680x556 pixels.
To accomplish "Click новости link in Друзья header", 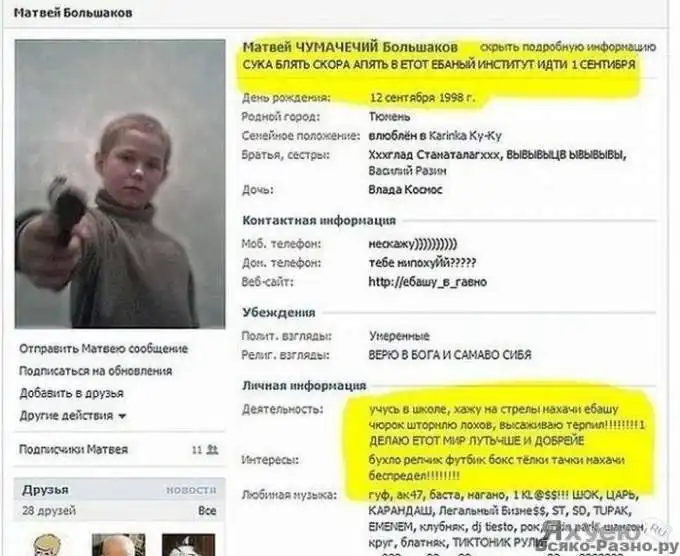I will (x=191, y=490).
